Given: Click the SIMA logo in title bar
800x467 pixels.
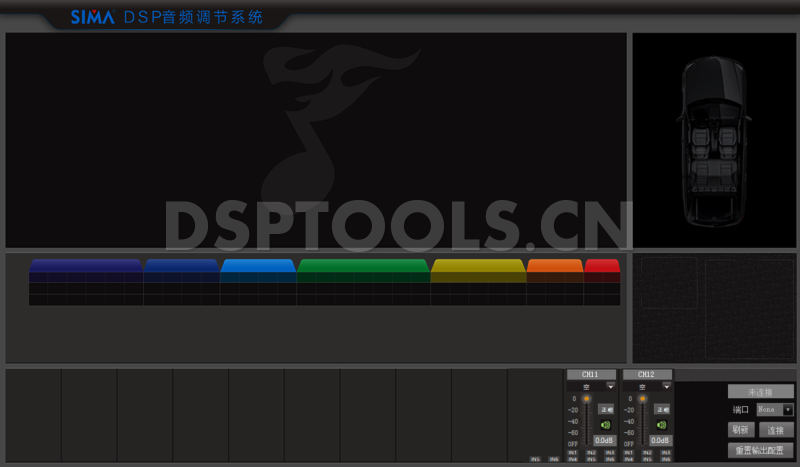Looking at the screenshot, I should (93, 17).
